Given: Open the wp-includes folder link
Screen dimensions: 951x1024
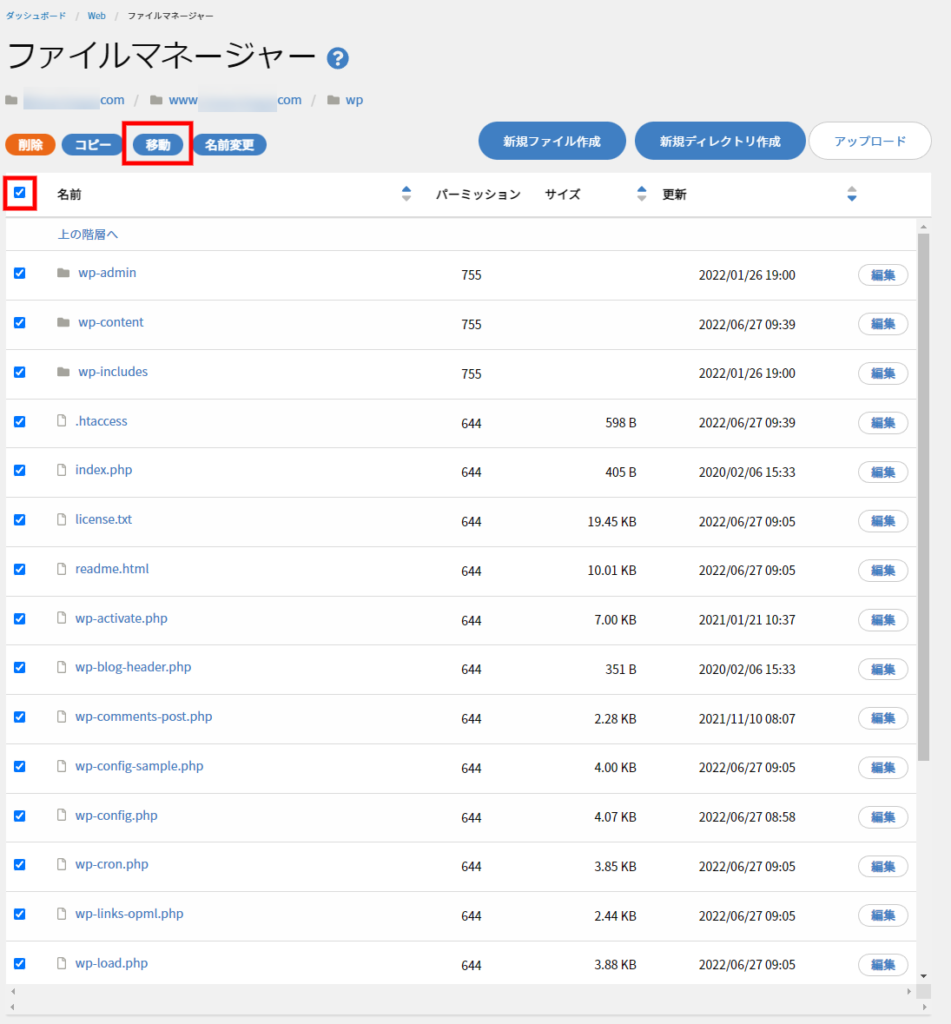Looking at the screenshot, I should point(113,372).
